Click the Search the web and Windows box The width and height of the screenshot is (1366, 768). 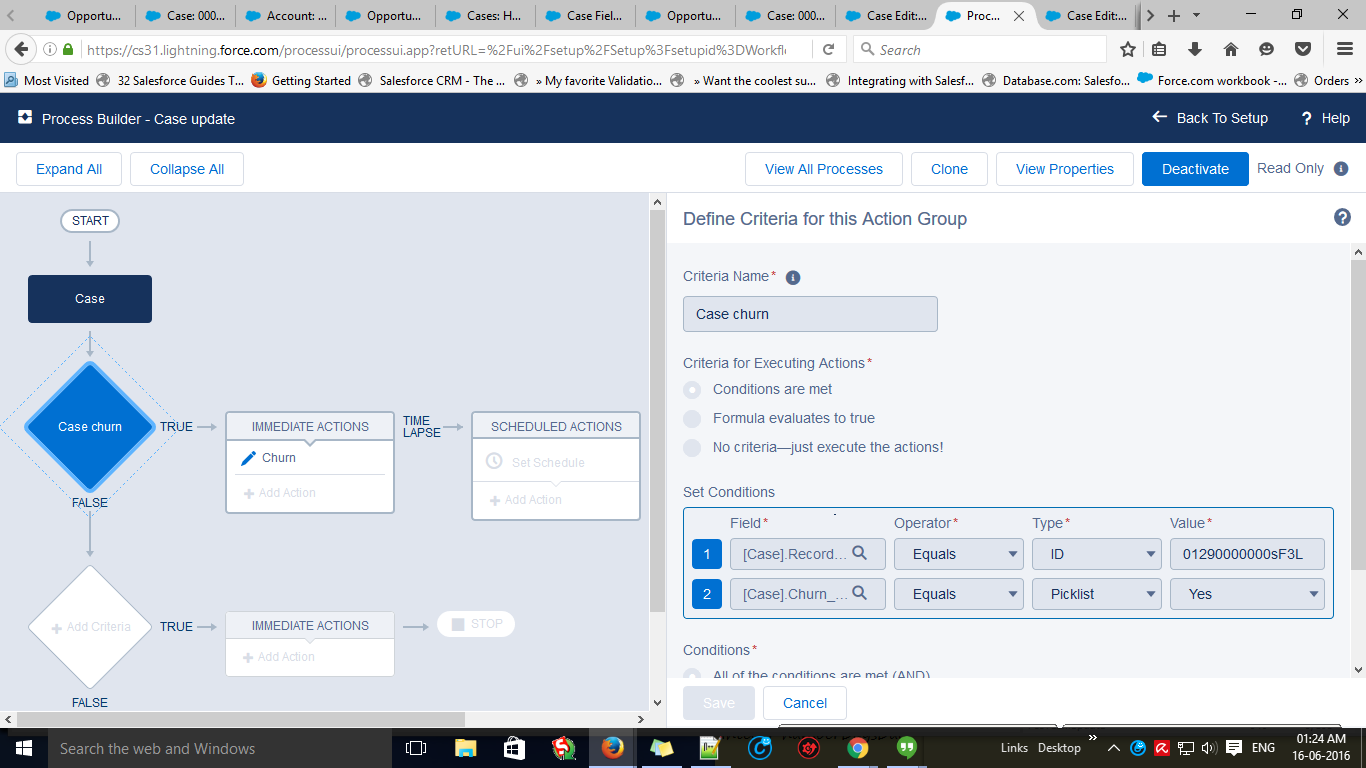218,748
